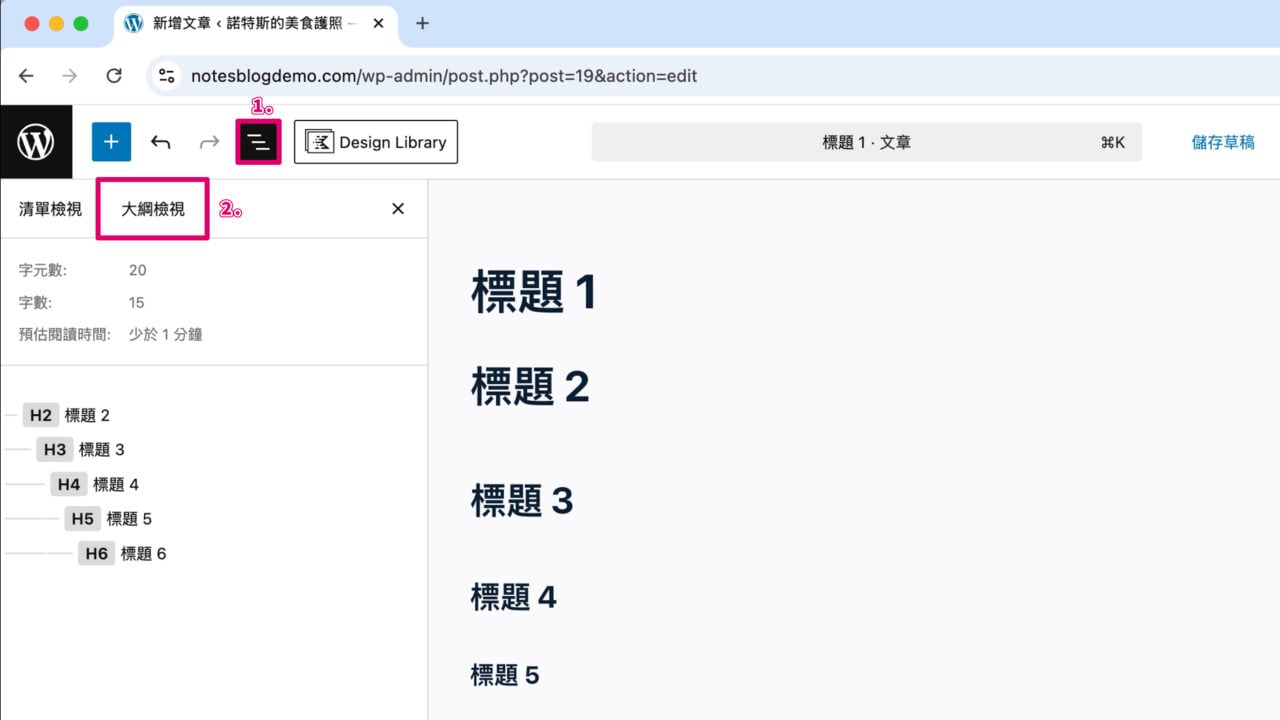Redo the last change
The height and width of the screenshot is (720, 1280).
pyautogui.click(x=209, y=141)
